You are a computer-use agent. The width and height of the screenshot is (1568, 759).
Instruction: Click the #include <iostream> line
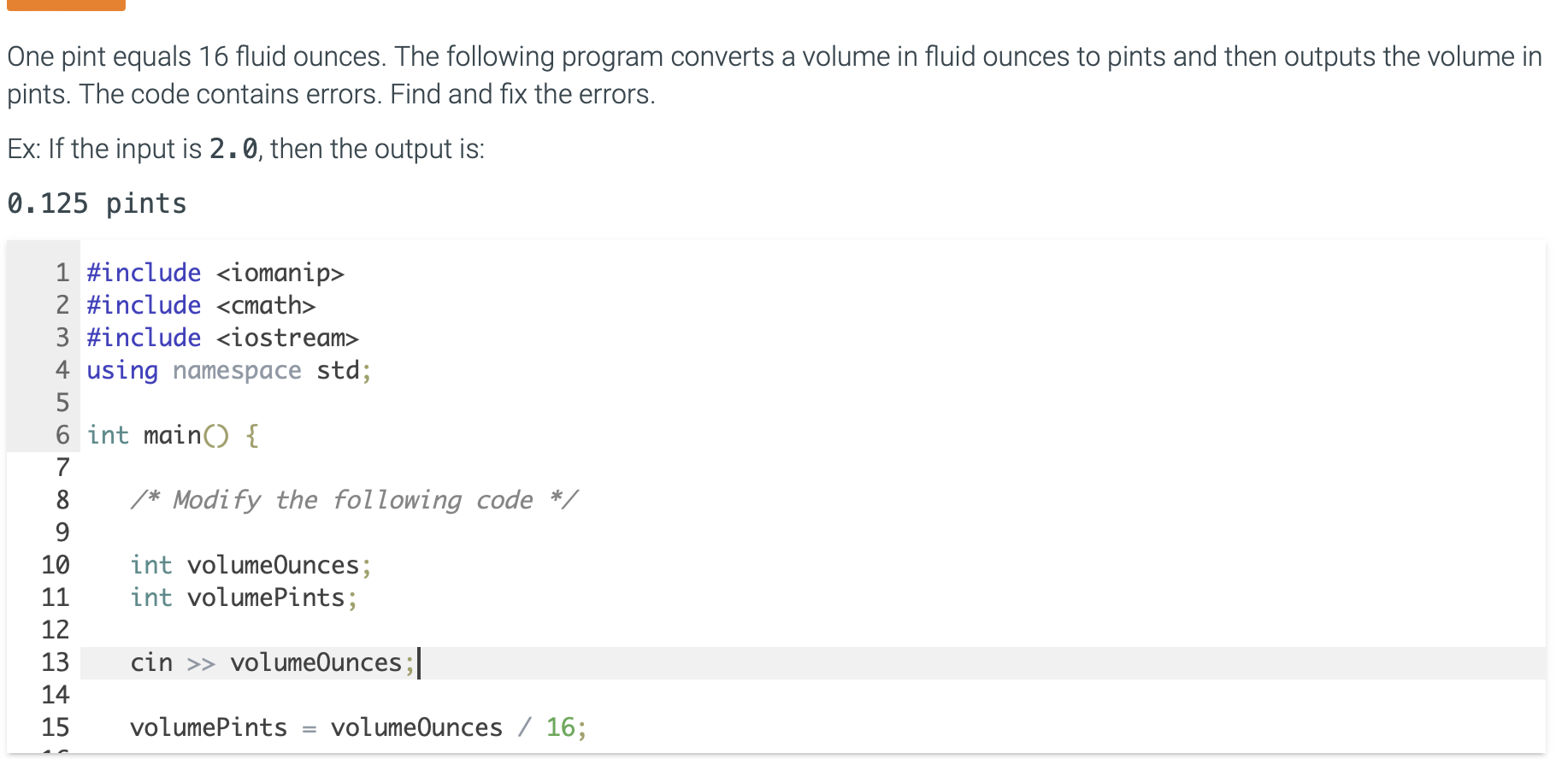[222, 338]
